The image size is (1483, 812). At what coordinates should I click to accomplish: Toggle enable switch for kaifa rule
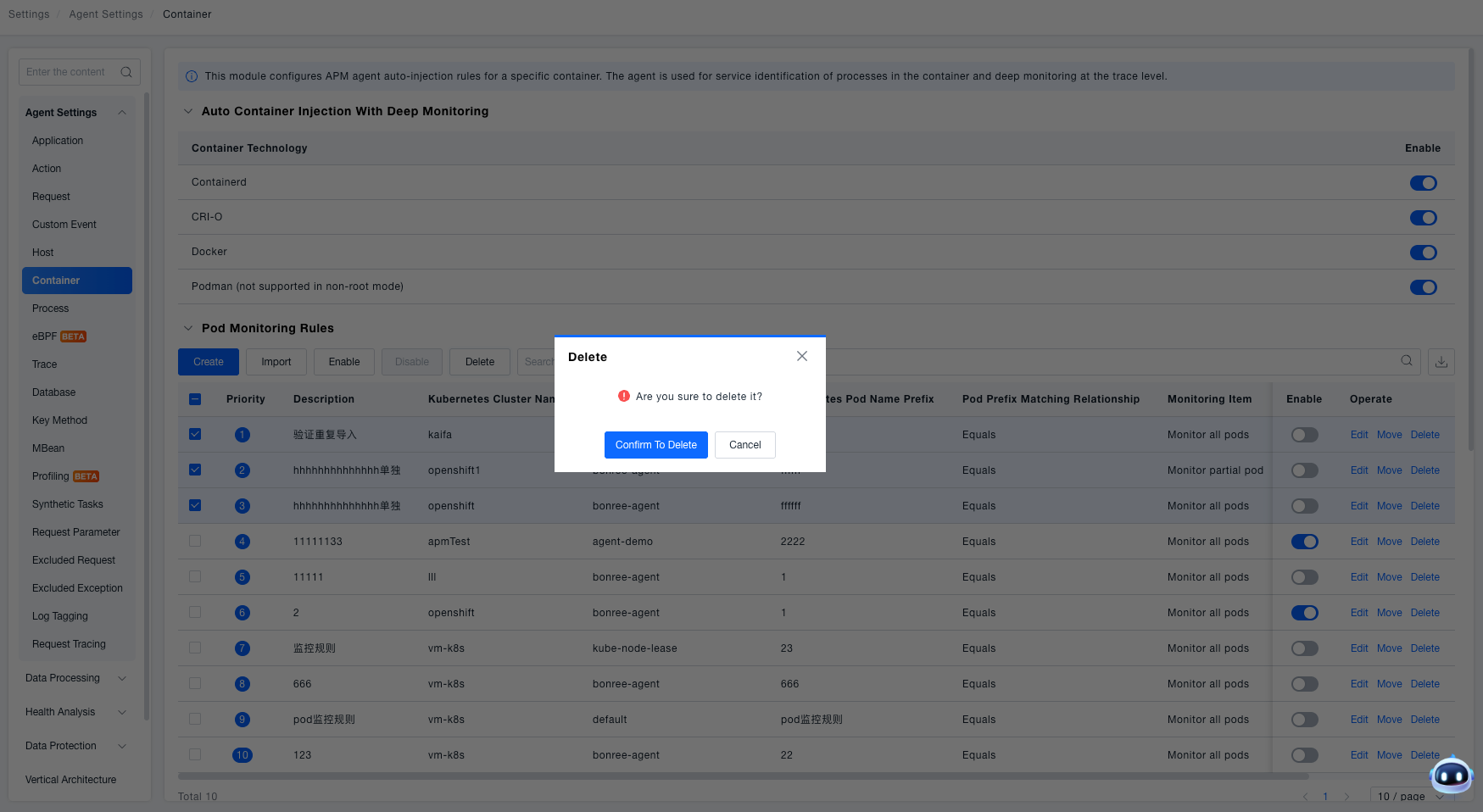click(1304, 435)
